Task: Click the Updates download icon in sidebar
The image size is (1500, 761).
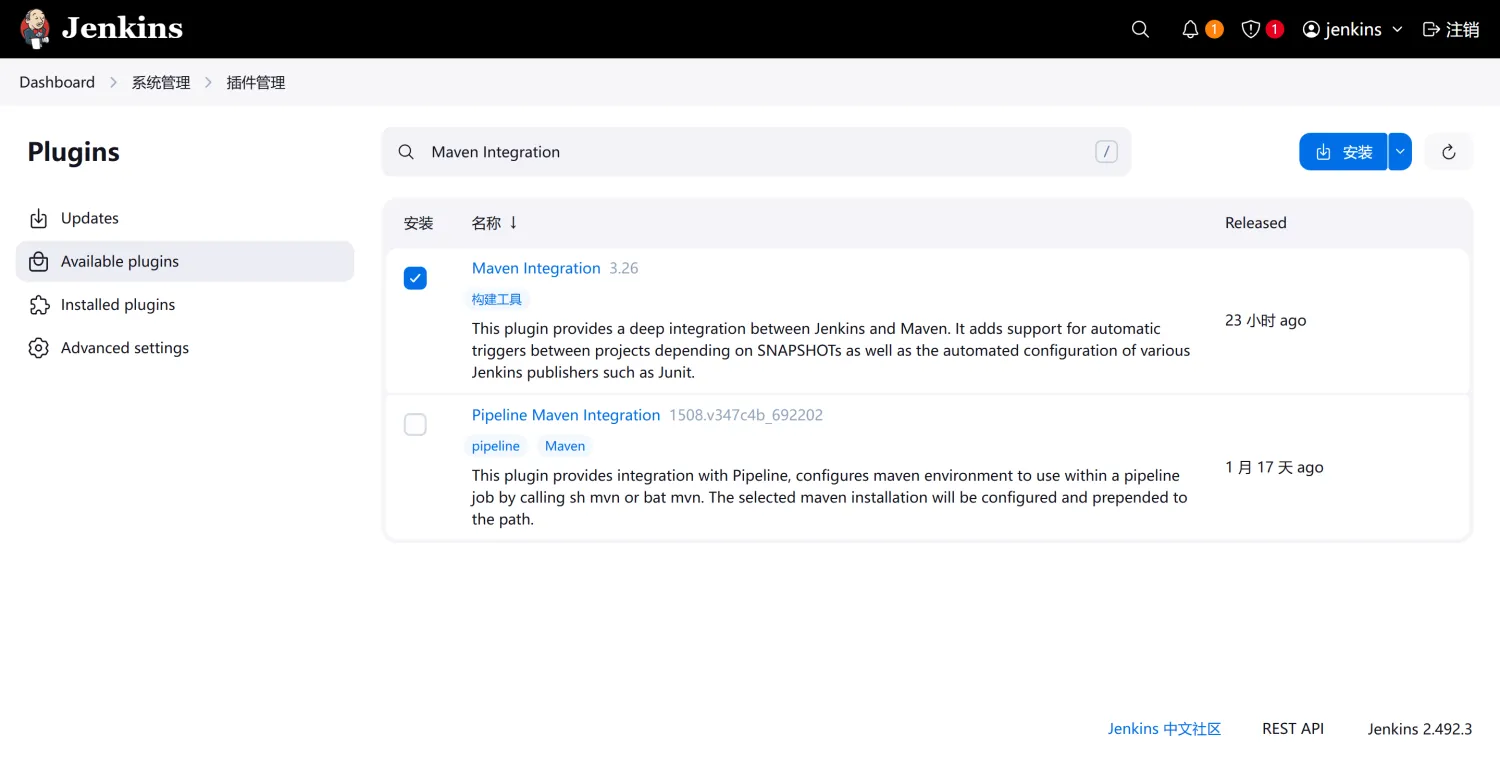Action: 39,218
